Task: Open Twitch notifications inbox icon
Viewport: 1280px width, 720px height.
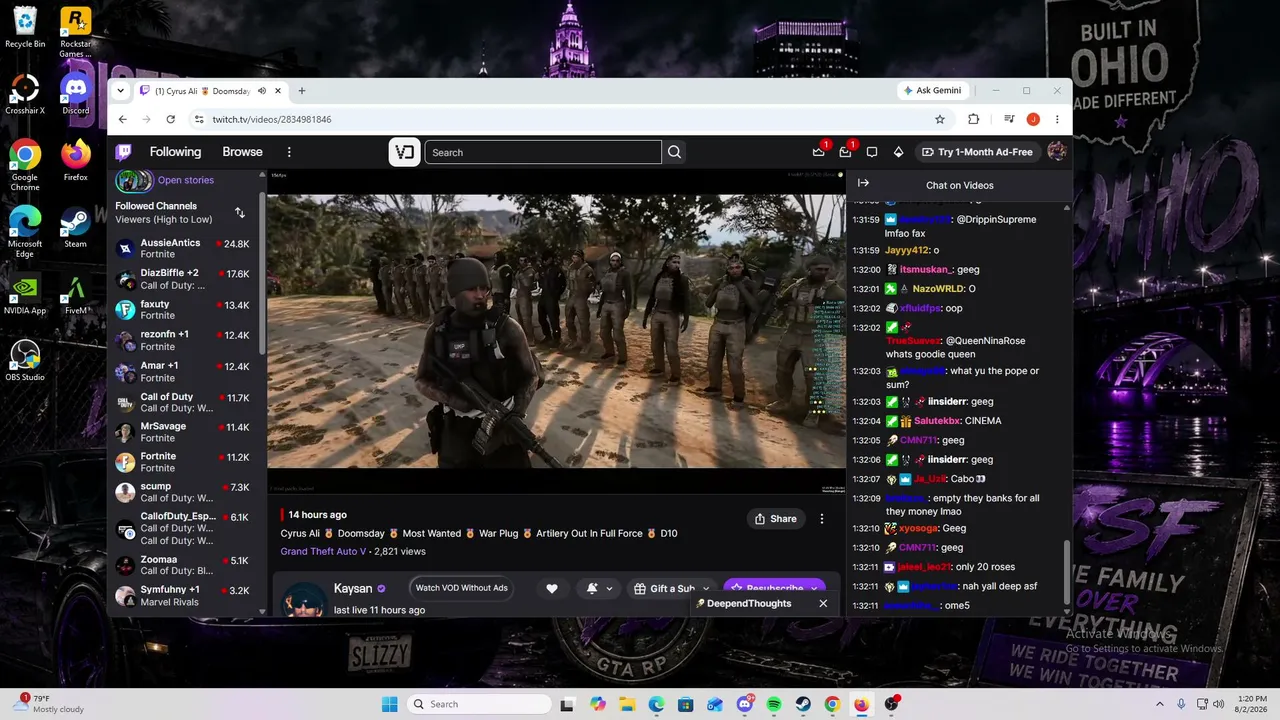Action: (845, 152)
